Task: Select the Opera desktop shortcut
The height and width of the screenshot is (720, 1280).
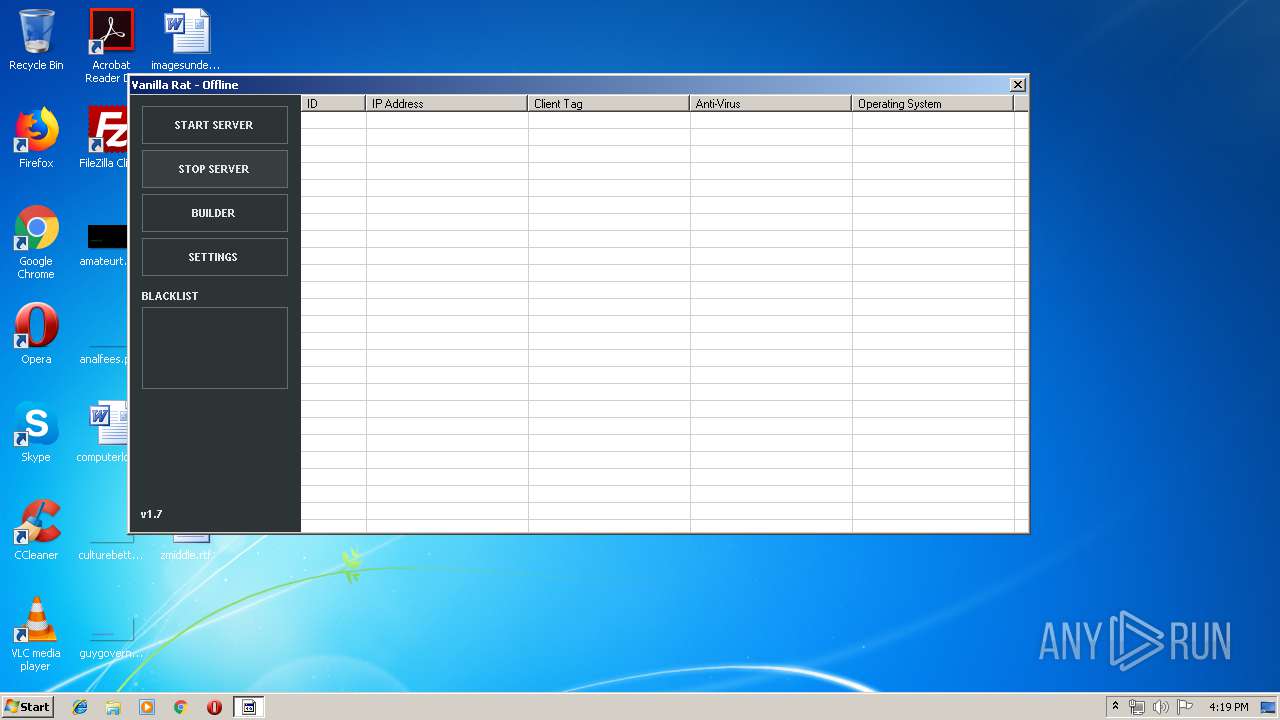Action: (x=36, y=334)
